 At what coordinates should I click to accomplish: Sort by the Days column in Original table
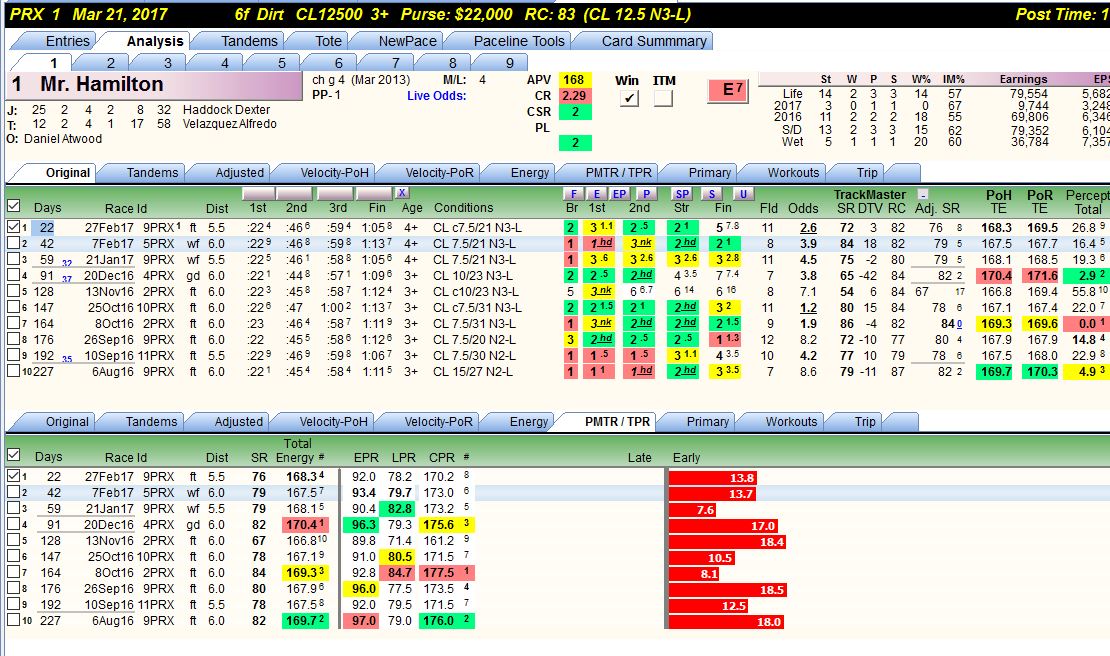click(x=47, y=208)
